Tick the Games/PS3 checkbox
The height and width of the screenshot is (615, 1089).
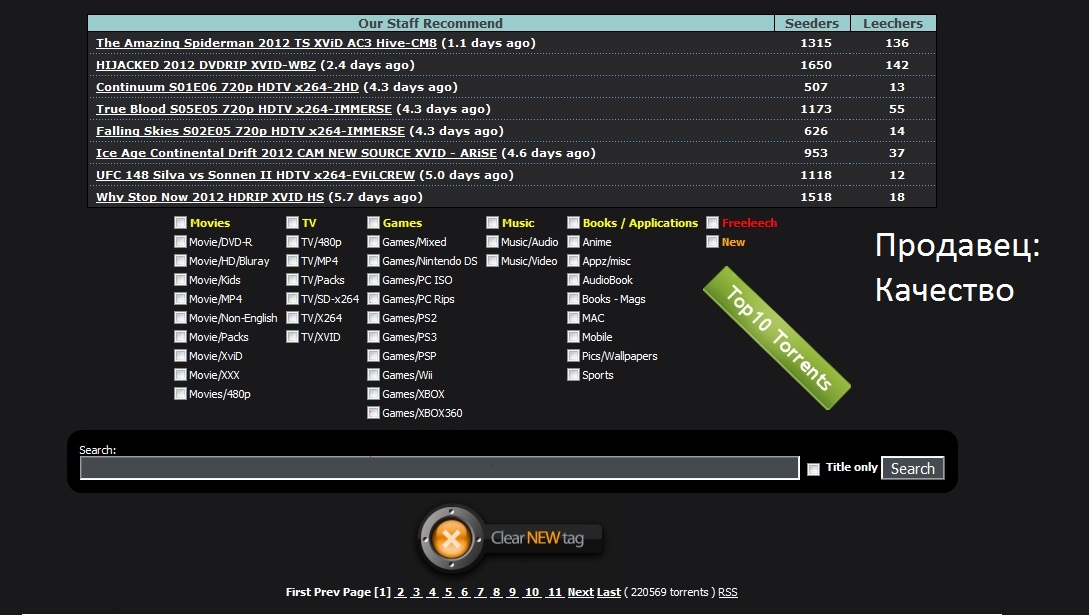click(374, 337)
